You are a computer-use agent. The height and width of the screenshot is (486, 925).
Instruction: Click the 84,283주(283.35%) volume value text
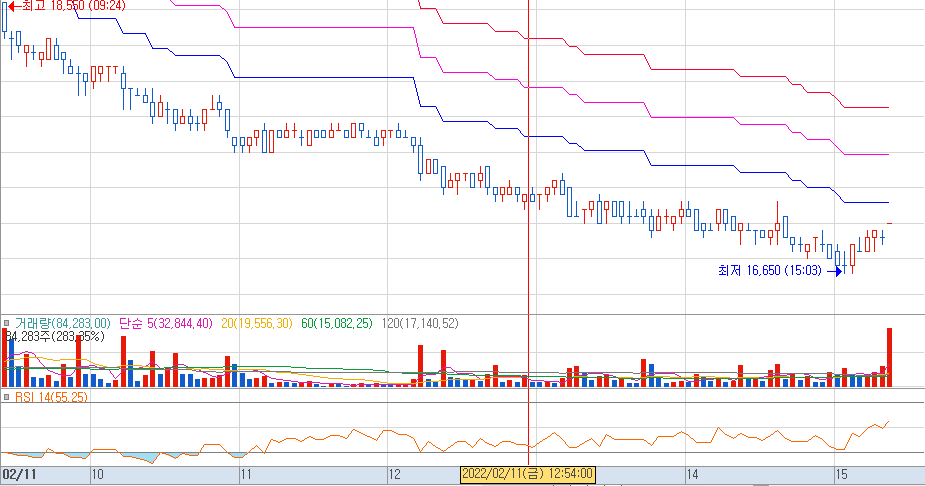click(x=54, y=336)
